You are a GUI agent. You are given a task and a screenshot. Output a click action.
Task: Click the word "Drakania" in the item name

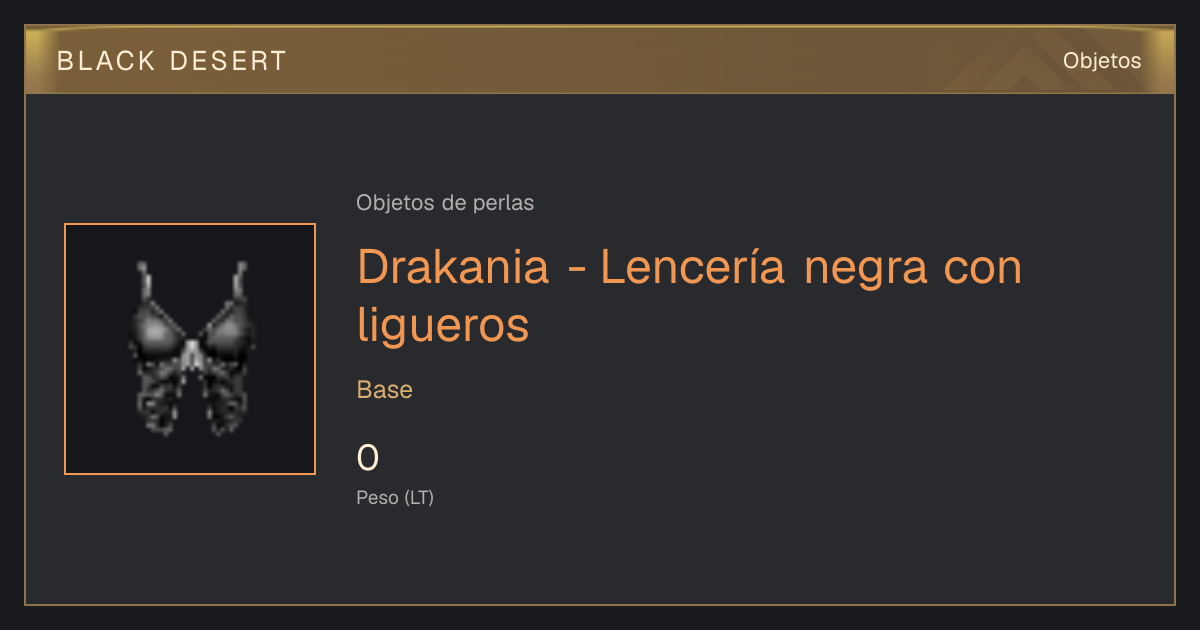coord(453,268)
